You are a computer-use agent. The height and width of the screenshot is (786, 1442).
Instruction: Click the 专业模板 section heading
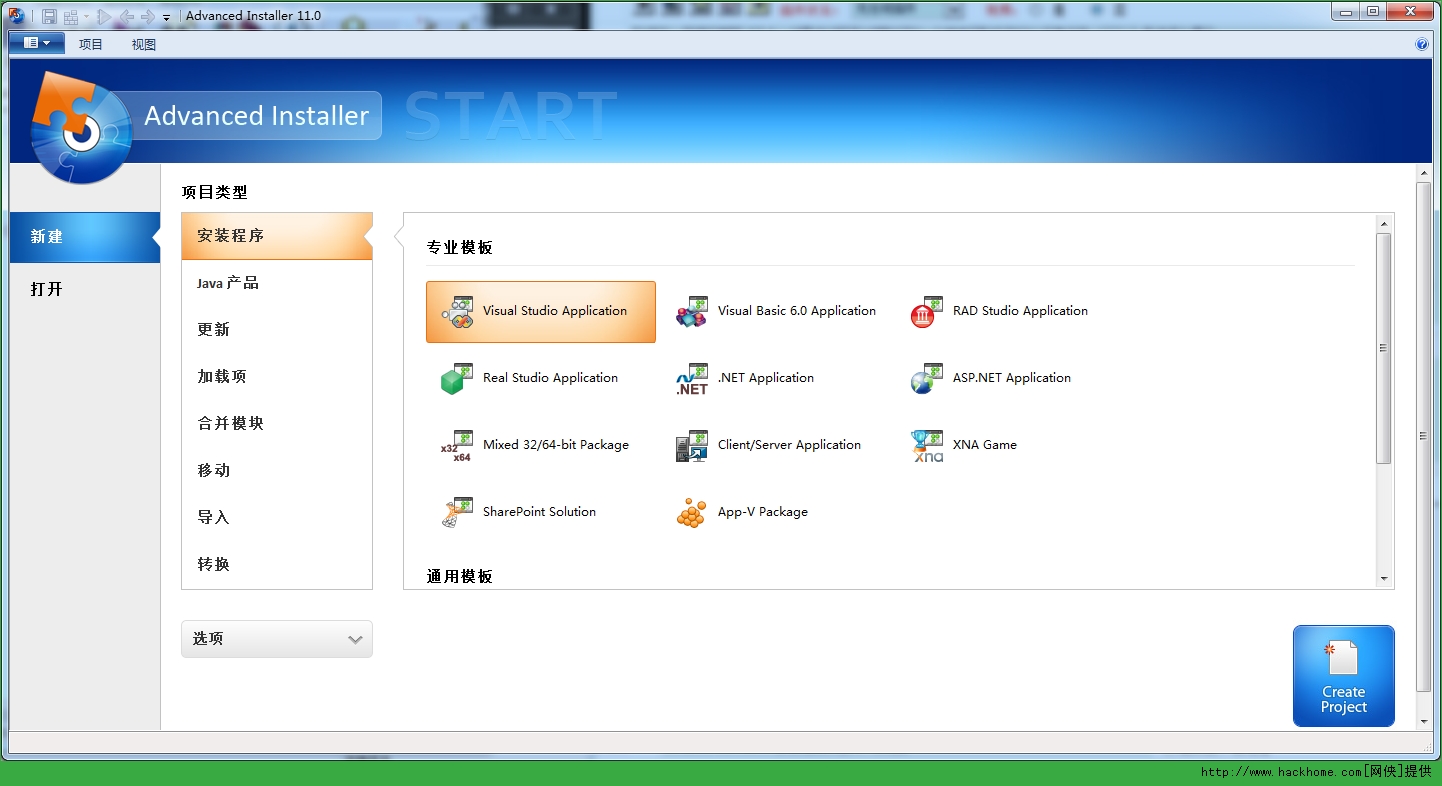[460, 247]
